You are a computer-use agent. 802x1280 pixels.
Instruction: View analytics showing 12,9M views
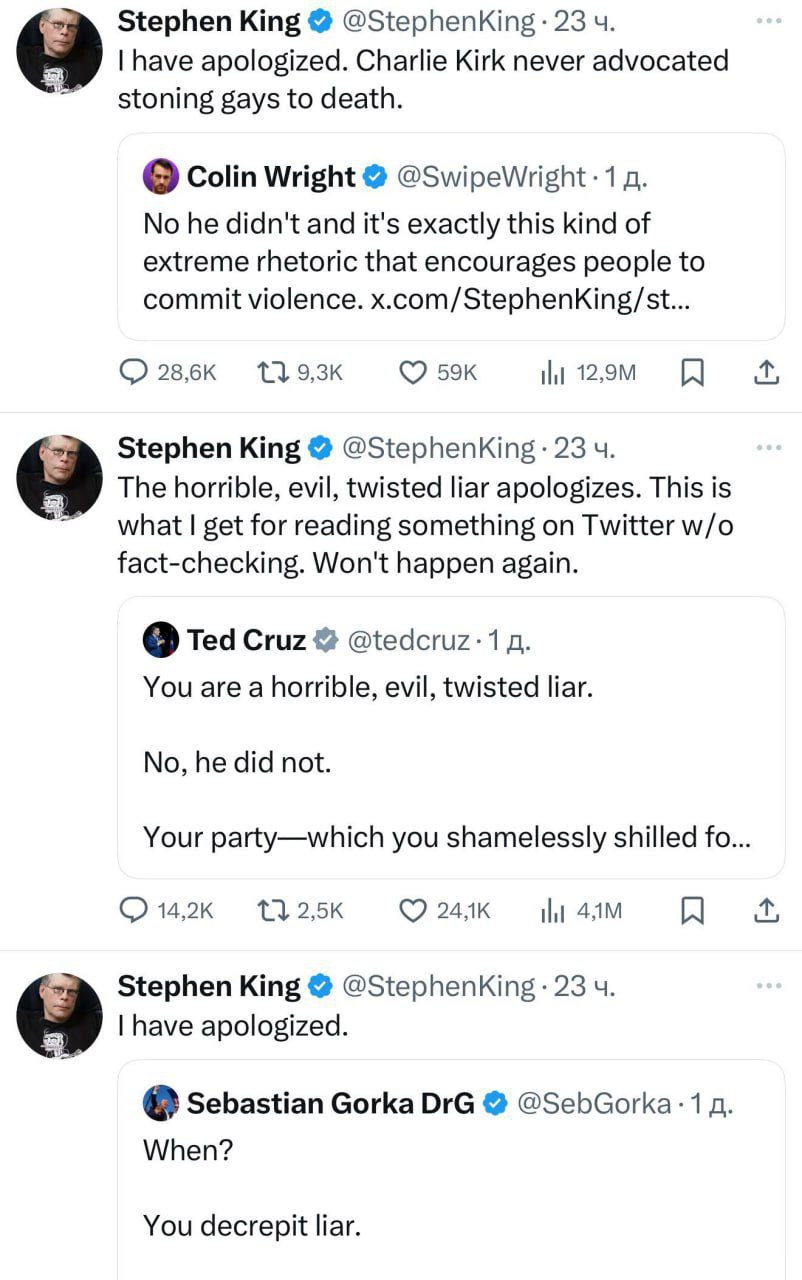(x=553, y=373)
